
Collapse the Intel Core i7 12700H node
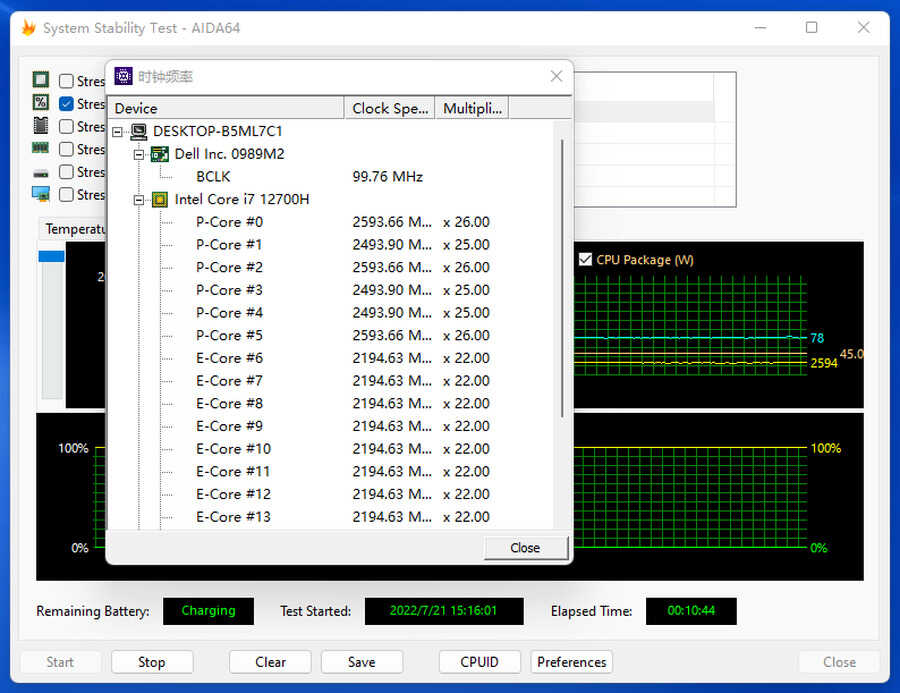click(139, 200)
